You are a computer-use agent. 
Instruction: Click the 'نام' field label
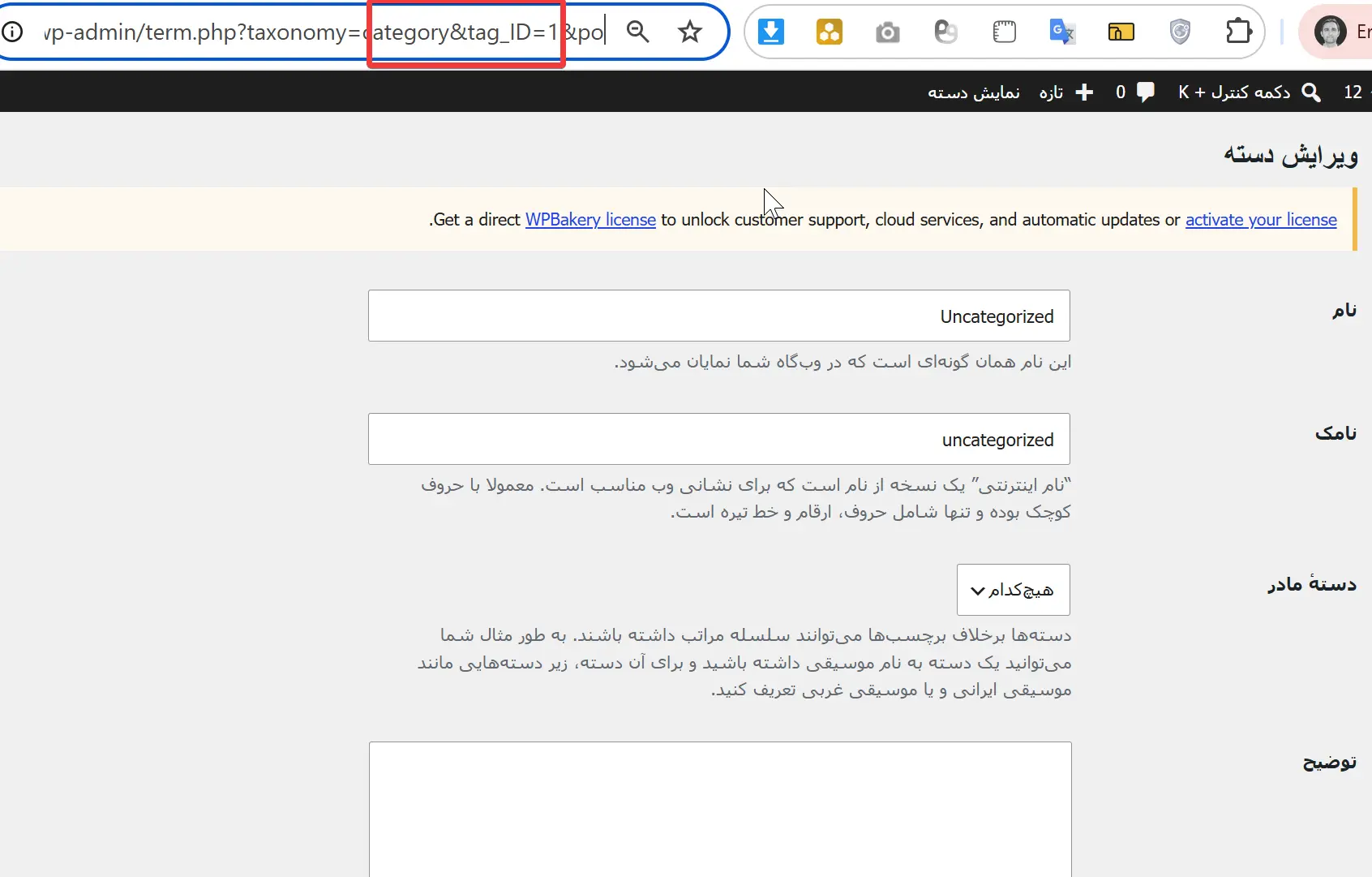(x=1344, y=310)
